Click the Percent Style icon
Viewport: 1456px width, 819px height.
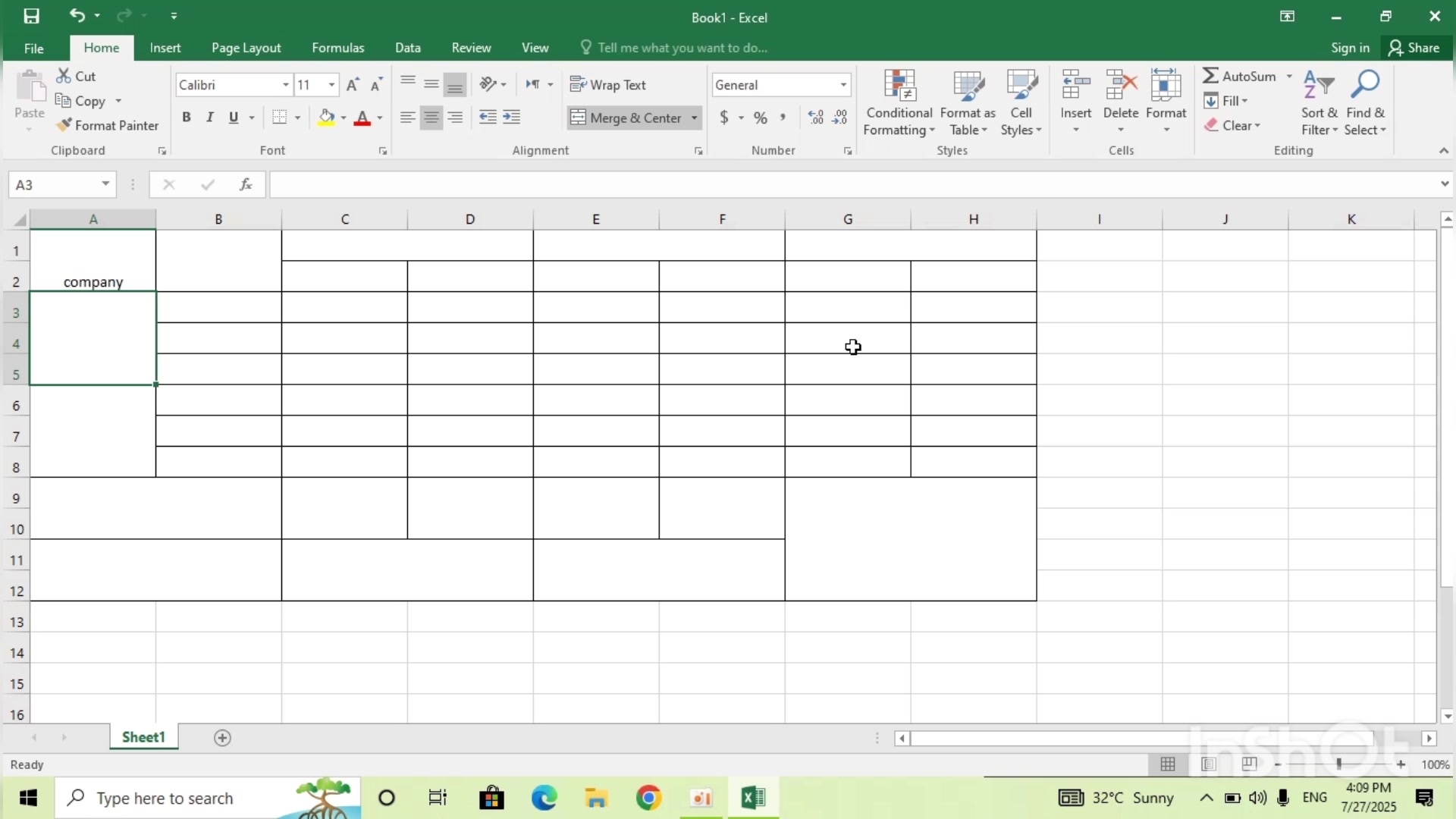(x=761, y=118)
